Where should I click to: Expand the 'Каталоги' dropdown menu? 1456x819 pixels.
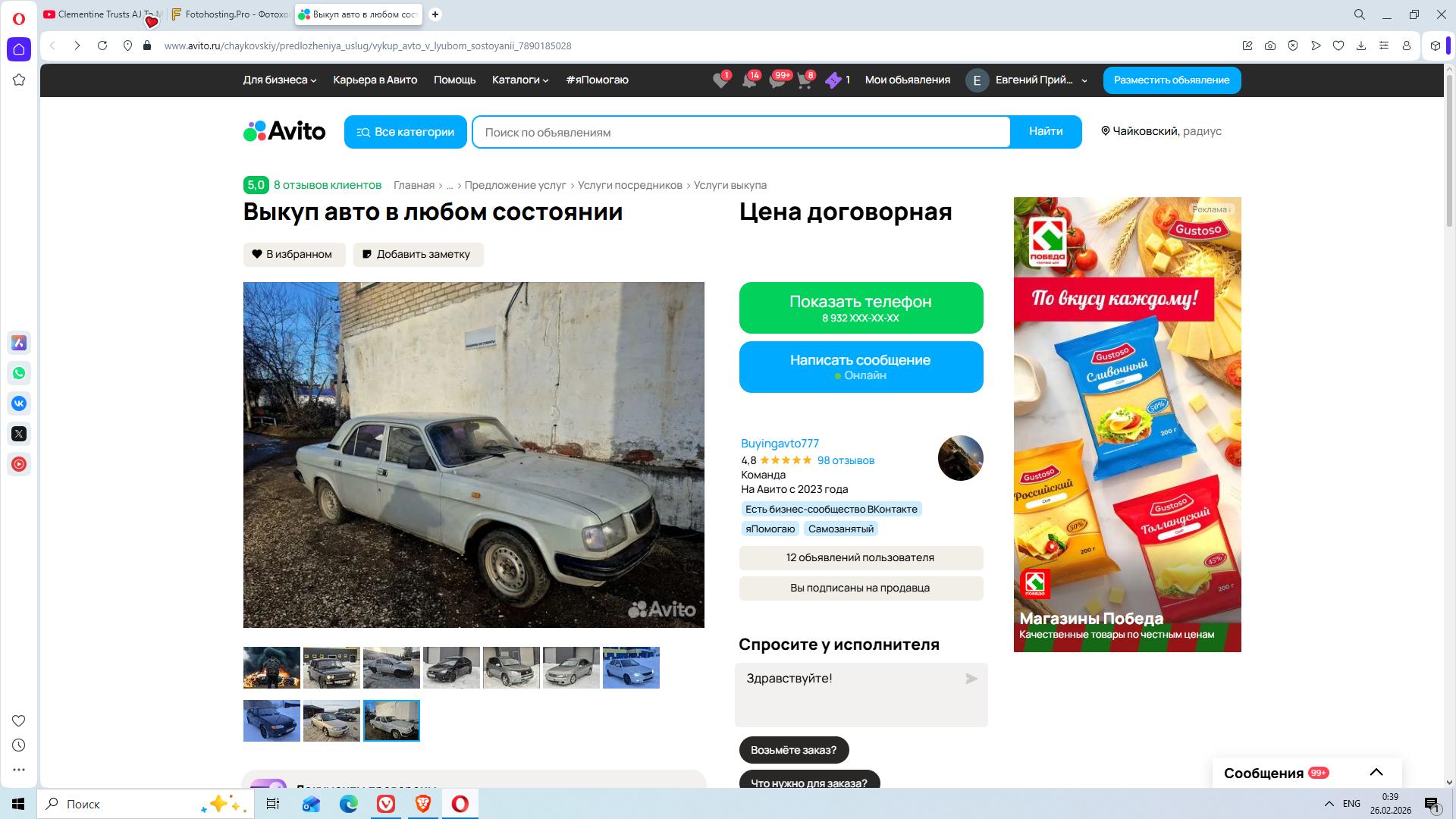pyautogui.click(x=519, y=80)
